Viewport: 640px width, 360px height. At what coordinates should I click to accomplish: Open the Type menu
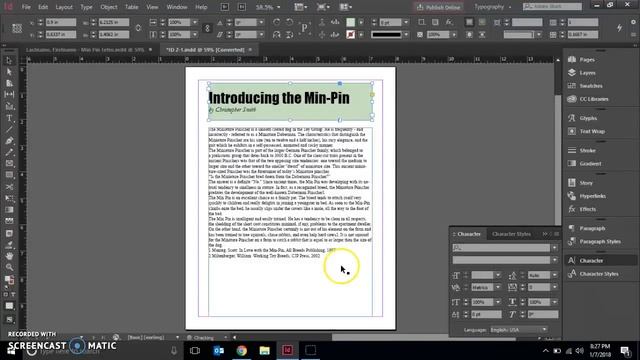(x=86, y=7)
